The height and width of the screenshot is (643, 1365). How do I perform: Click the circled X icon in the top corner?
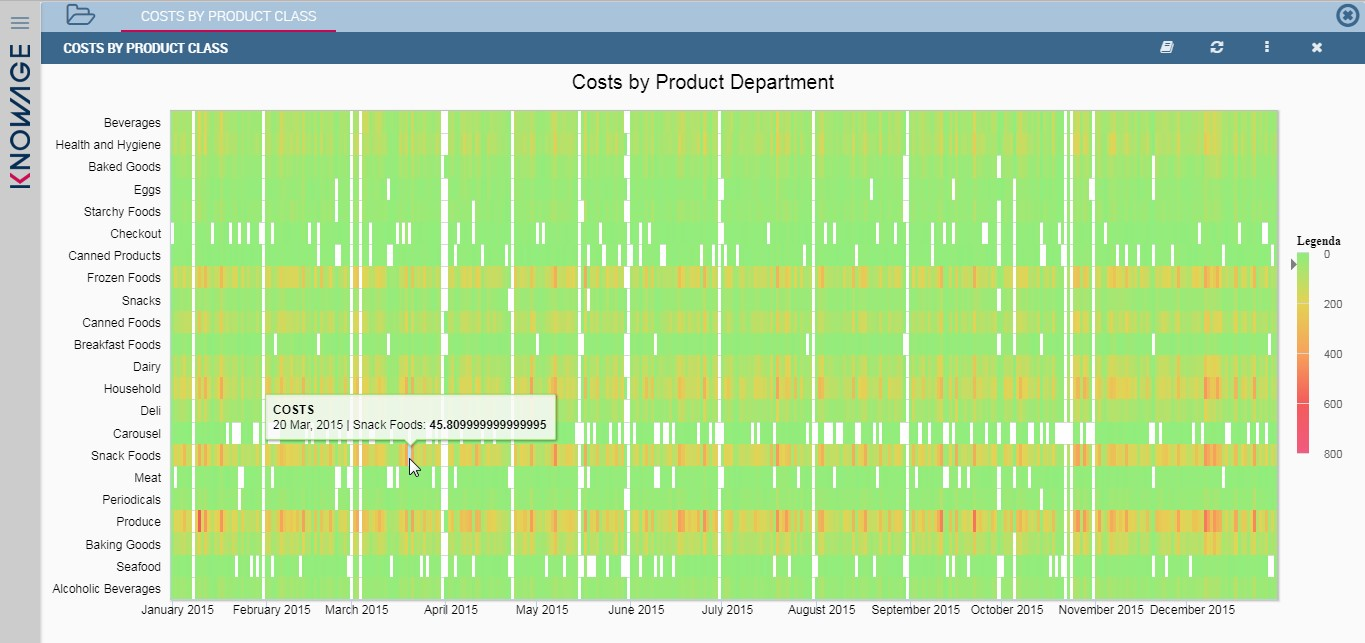tap(1348, 15)
